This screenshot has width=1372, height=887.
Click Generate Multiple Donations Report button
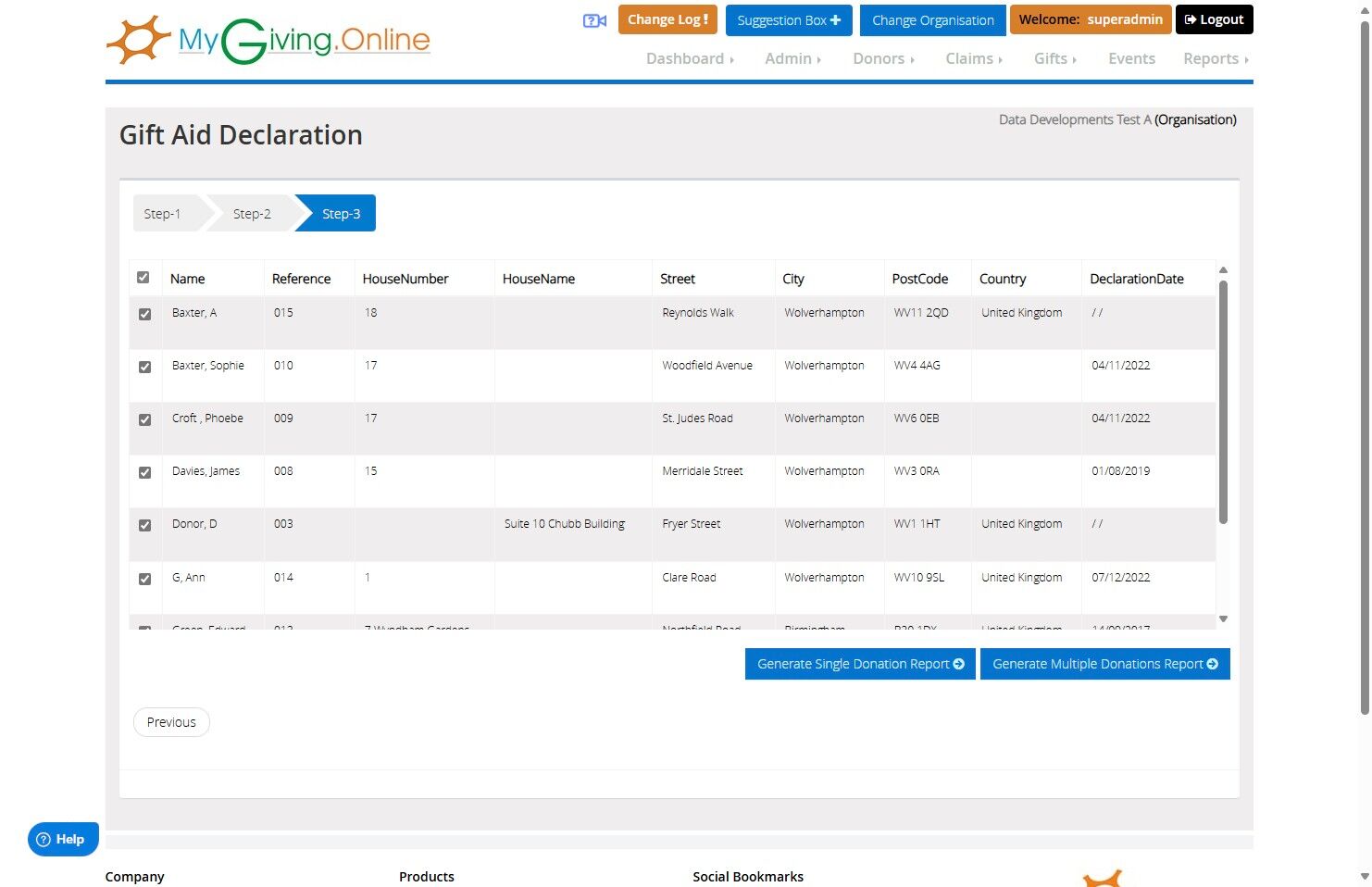(x=1104, y=664)
